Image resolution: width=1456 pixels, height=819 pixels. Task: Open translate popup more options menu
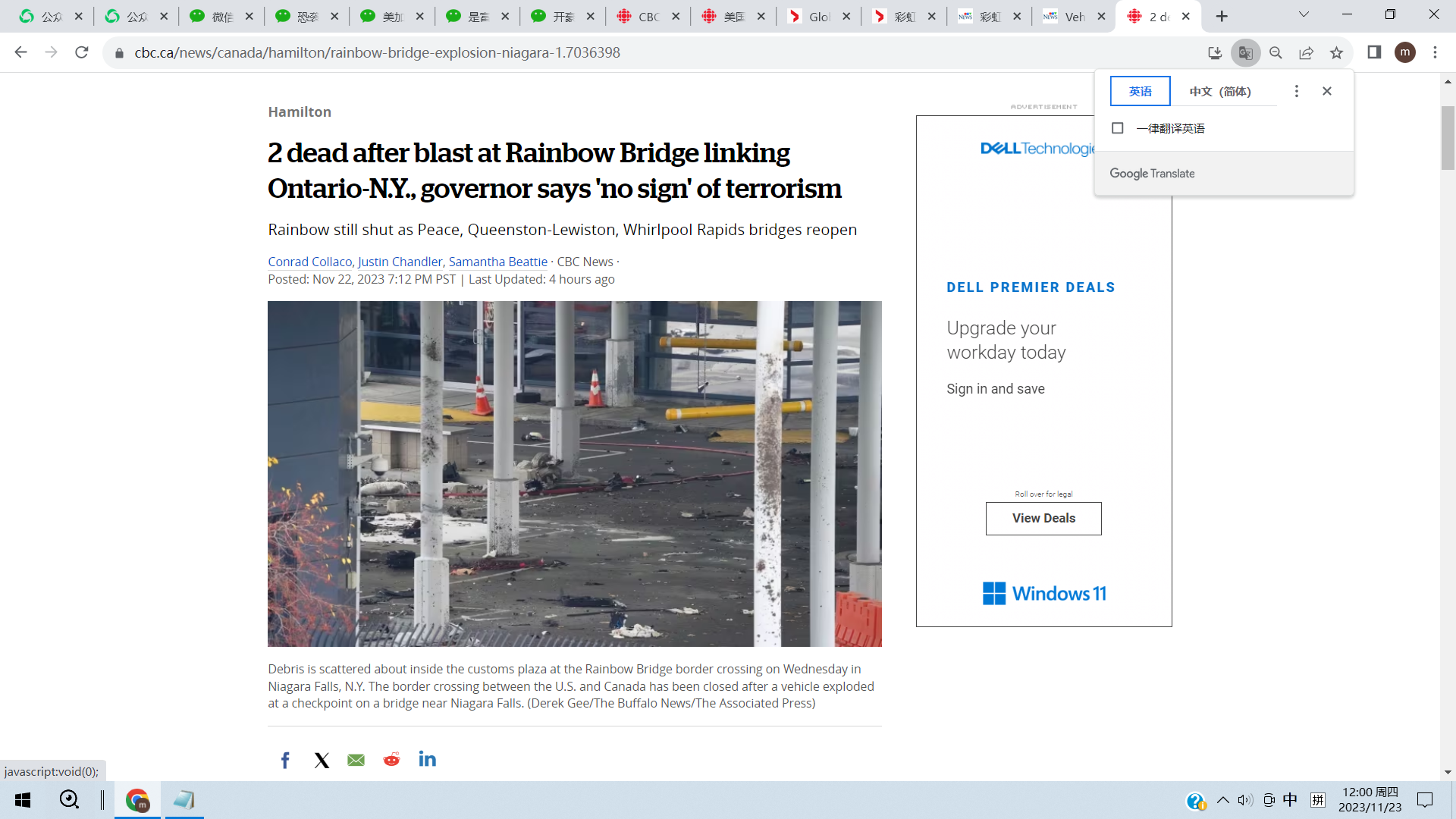point(1297,91)
